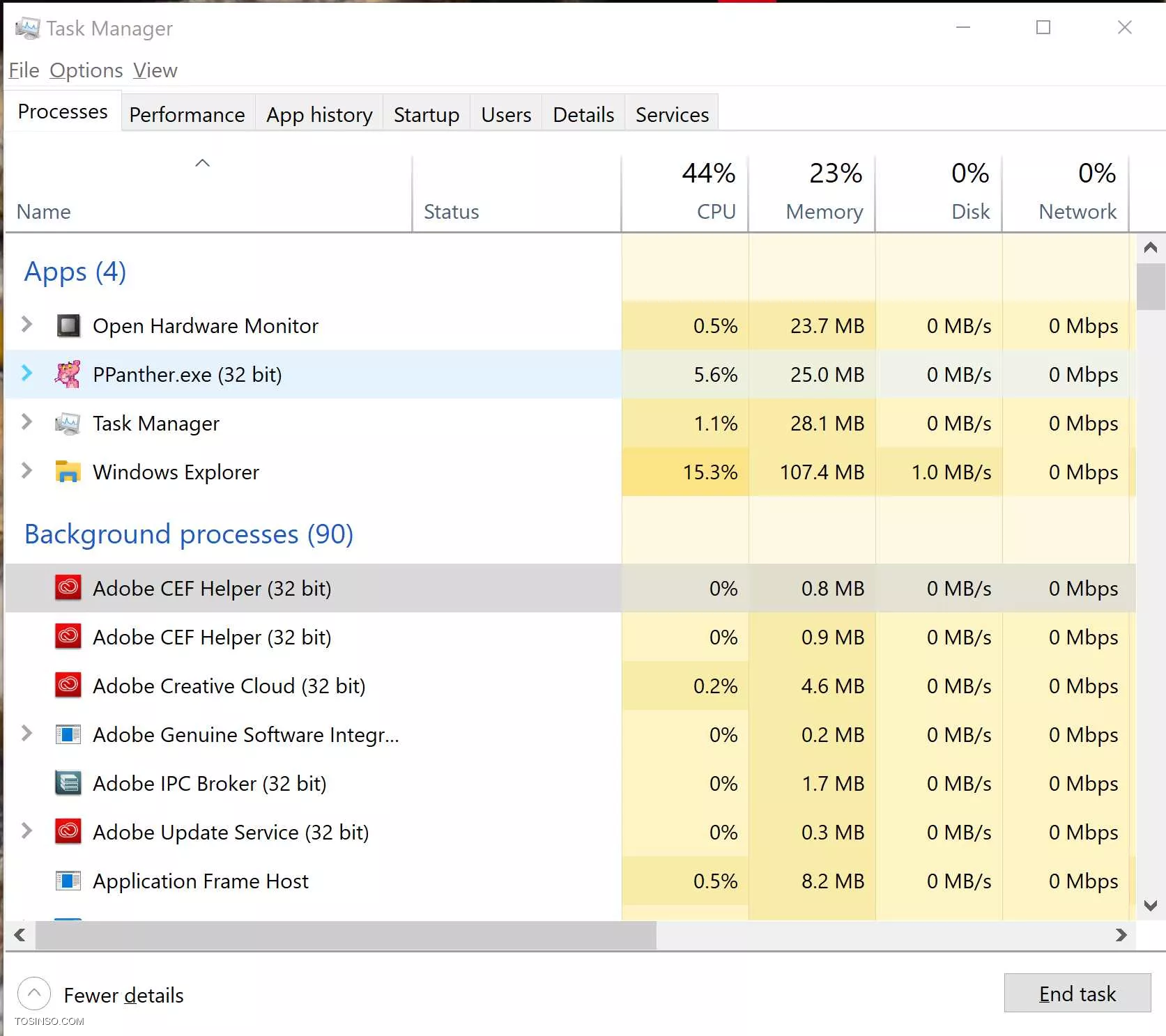
Task: Open the View menu
Action: click(x=155, y=70)
